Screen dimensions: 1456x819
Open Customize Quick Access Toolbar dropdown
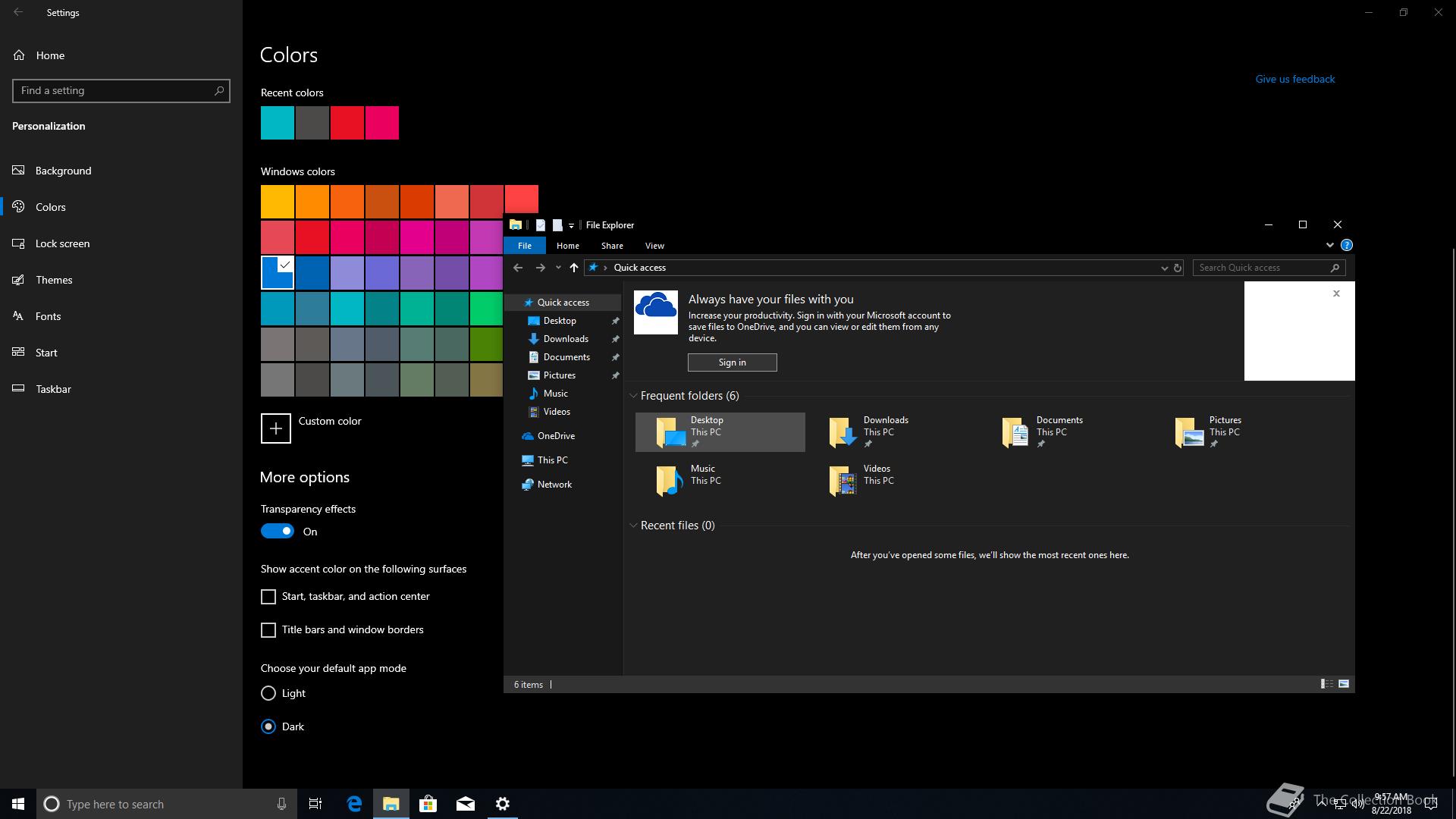pyautogui.click(x=571, y=225)
